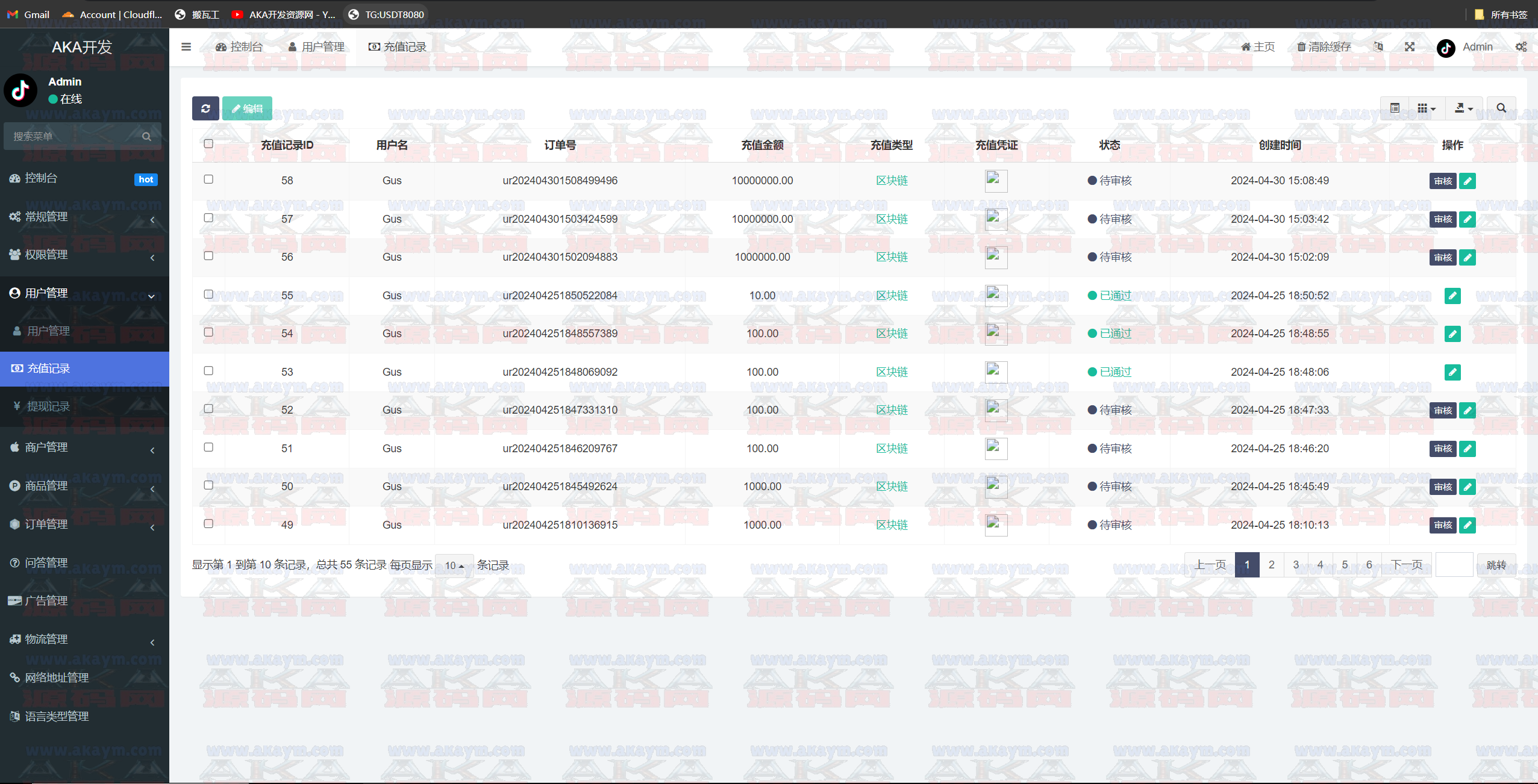
Task: Open 提现记录 in the sidebar menu
Action: tap(48, 406)
